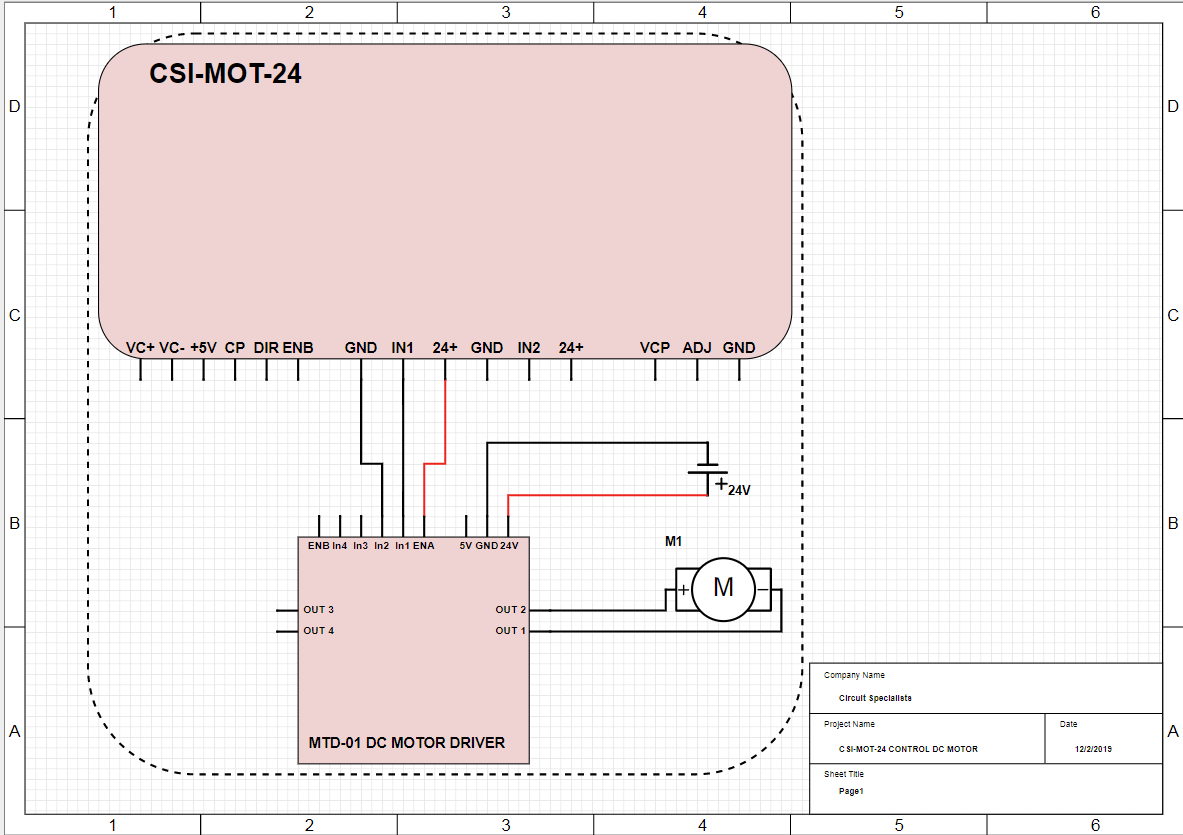Select the 5V pin on the motor driver
Screen dimensions: 1183x835
(x=466, y=545)
